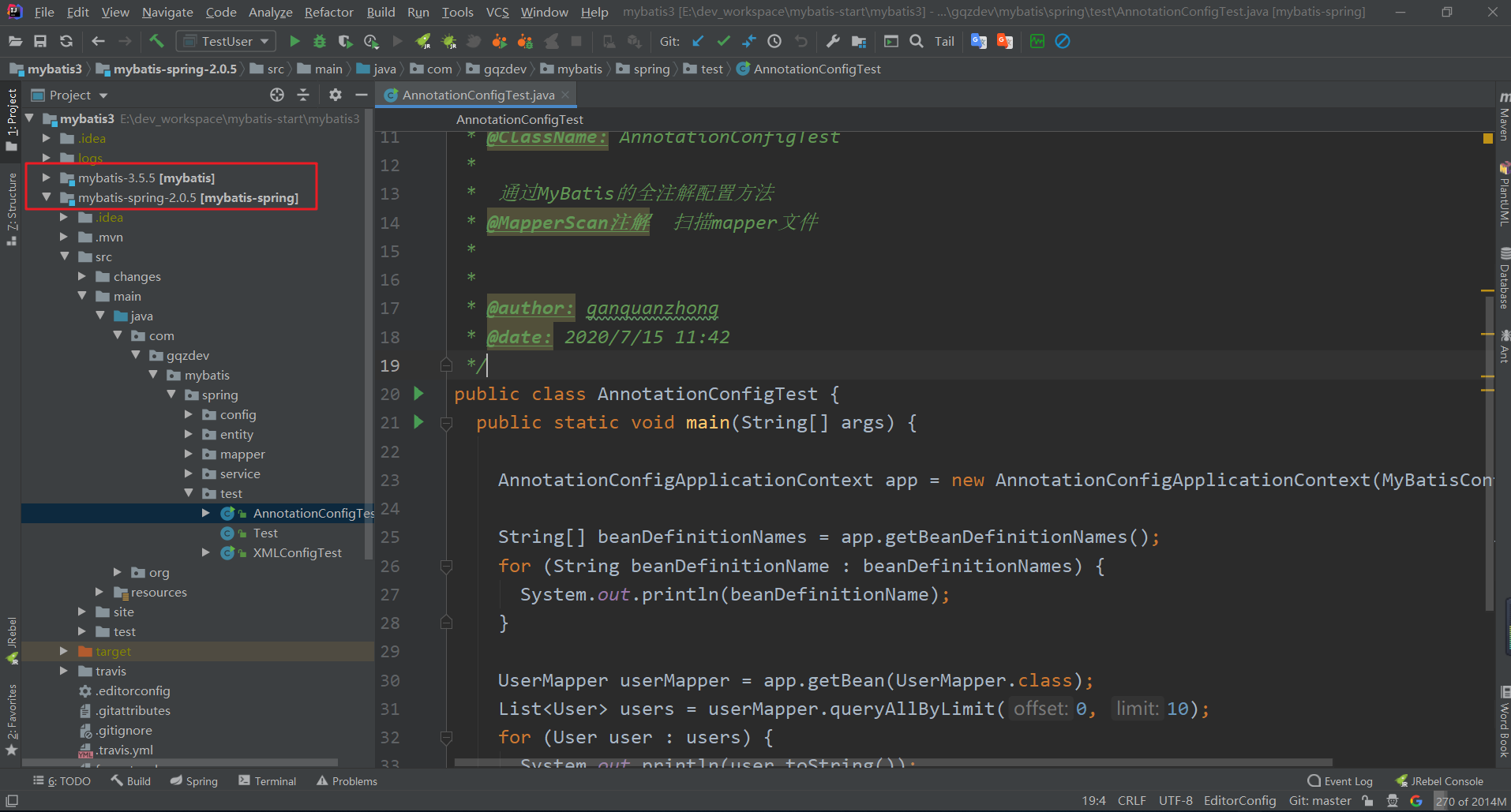Git update project blue arrow icon
This screenshot has height=812, width=1511.
[698, 41]
